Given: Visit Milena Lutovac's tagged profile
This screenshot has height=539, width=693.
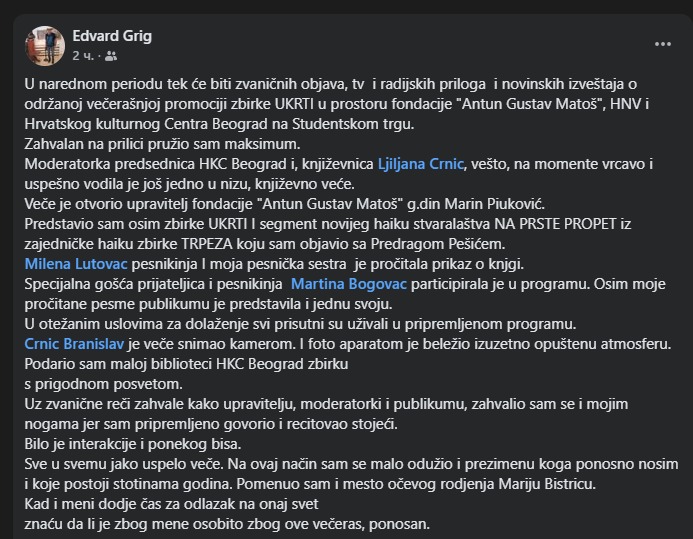Looking at the screenshot, I should click(x=73, y=264).
